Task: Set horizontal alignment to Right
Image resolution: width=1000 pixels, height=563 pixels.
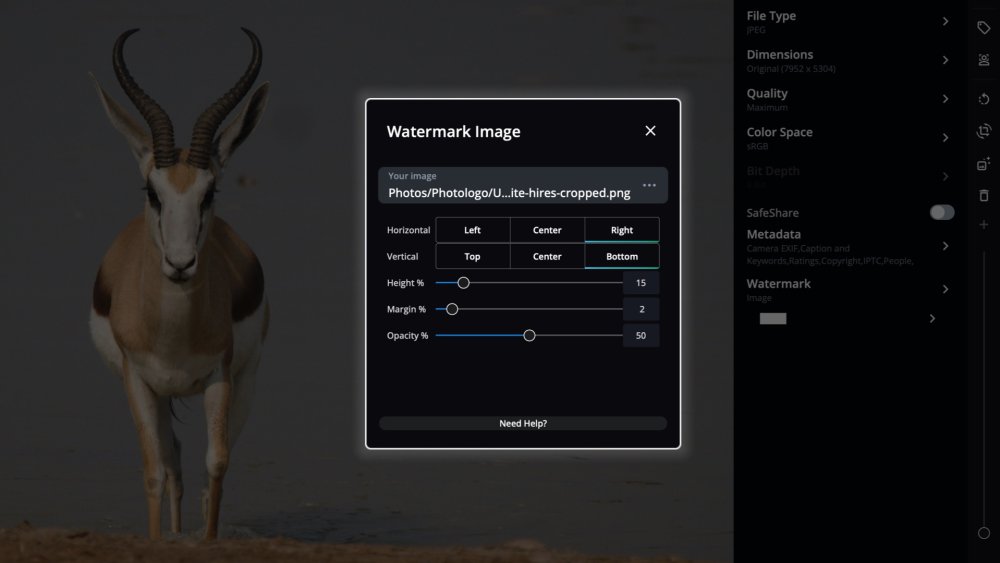Action: pos(622,230)
